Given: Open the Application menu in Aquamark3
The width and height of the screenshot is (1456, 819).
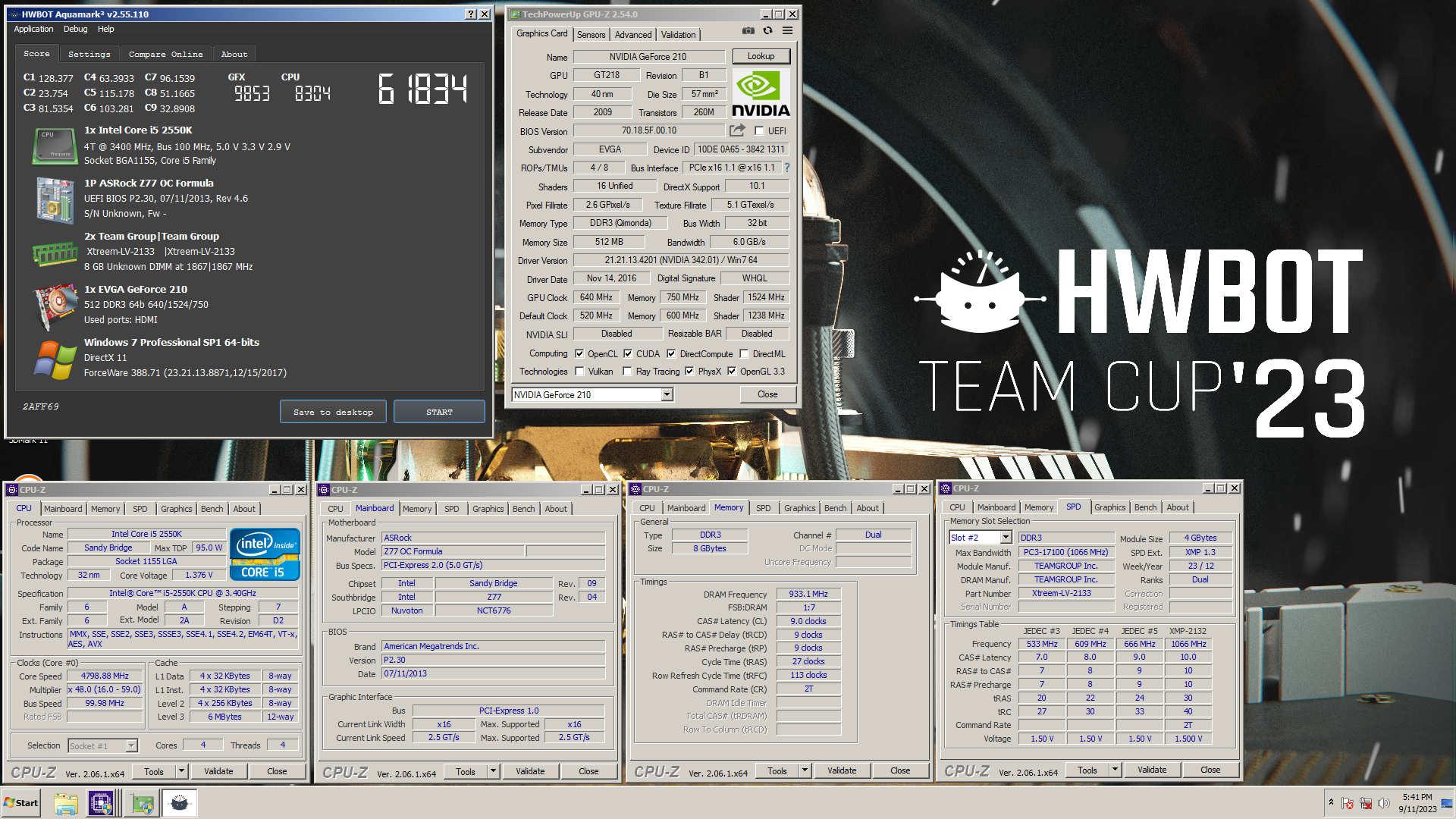Looking at the screenshot, I should coord(33,29).
